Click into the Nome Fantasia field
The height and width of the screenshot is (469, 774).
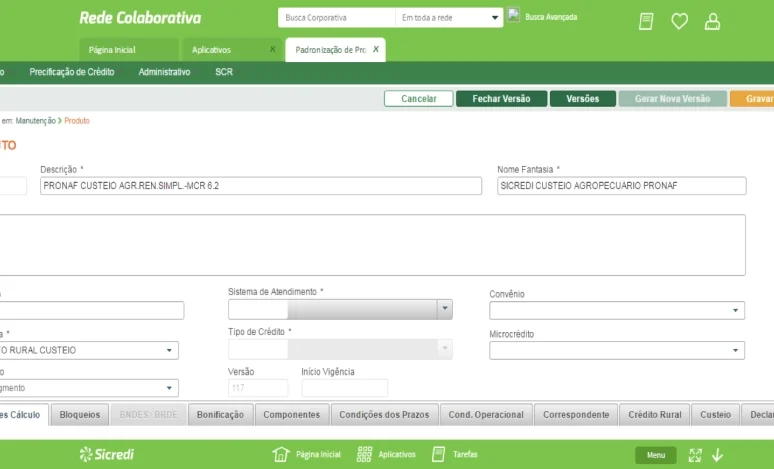pos(621,186)
